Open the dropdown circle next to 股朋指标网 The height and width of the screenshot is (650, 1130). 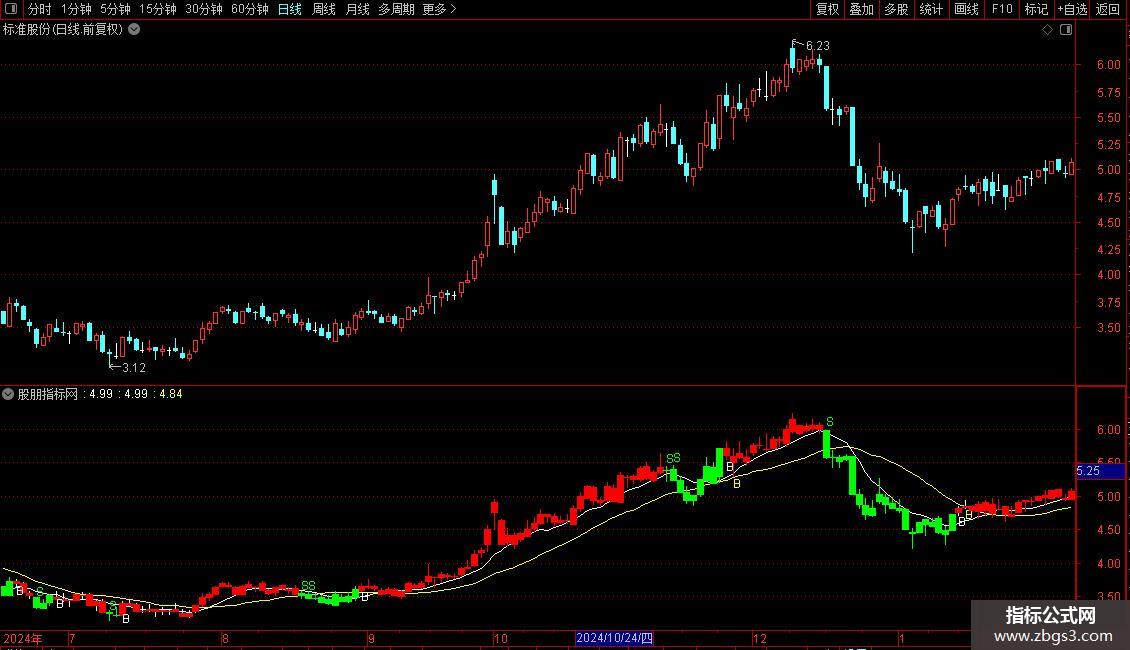pyautogui.click(x=8, y=394)
